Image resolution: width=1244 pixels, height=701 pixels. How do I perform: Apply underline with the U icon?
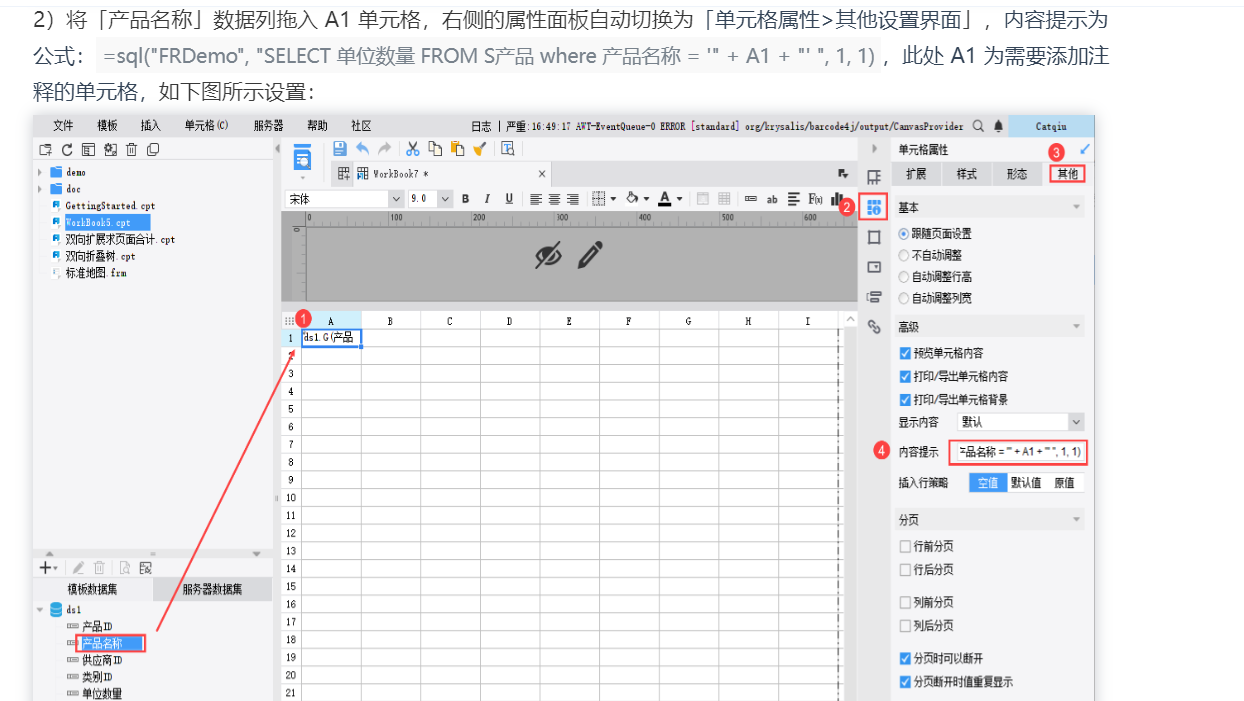(x=509, y=199)
